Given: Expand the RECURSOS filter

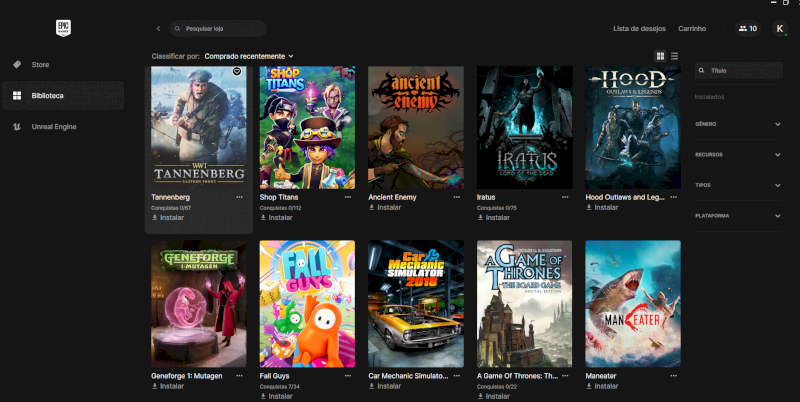Looking at the screenshot, I should pos(739,155).
